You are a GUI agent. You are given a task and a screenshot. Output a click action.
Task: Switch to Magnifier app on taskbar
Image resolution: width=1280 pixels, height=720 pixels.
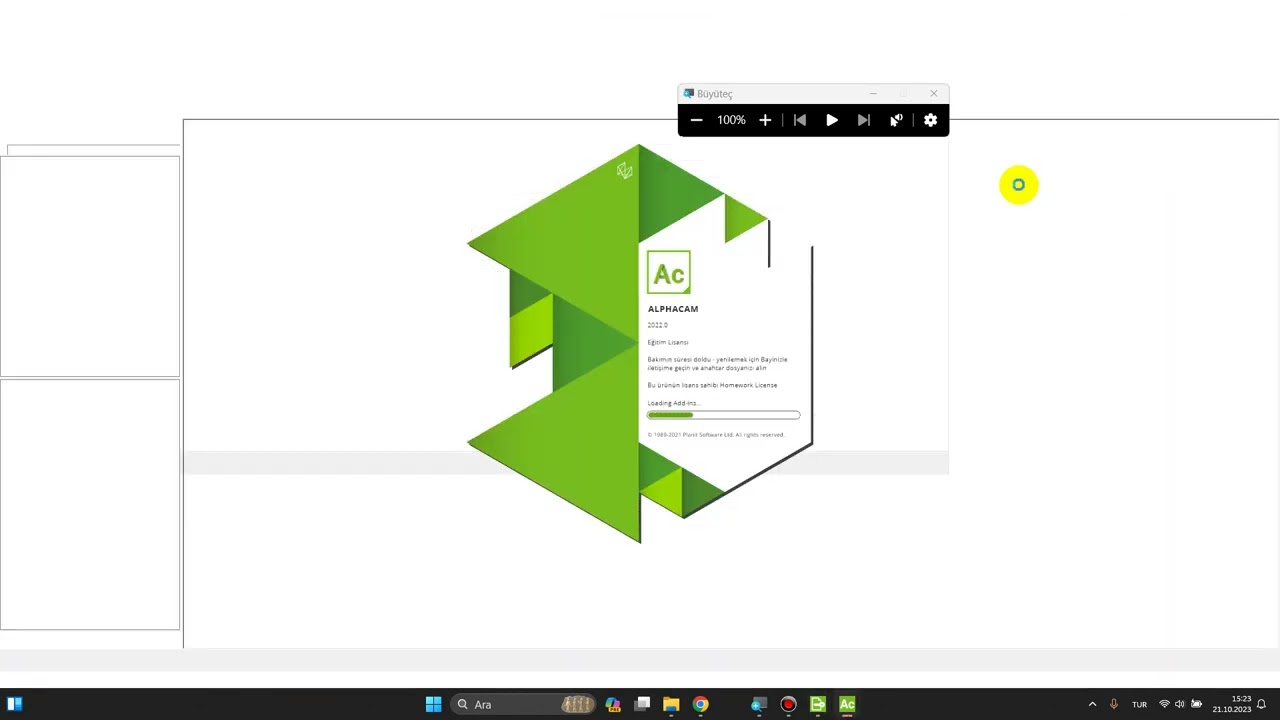pyautogui.click(x=758, y=704)
